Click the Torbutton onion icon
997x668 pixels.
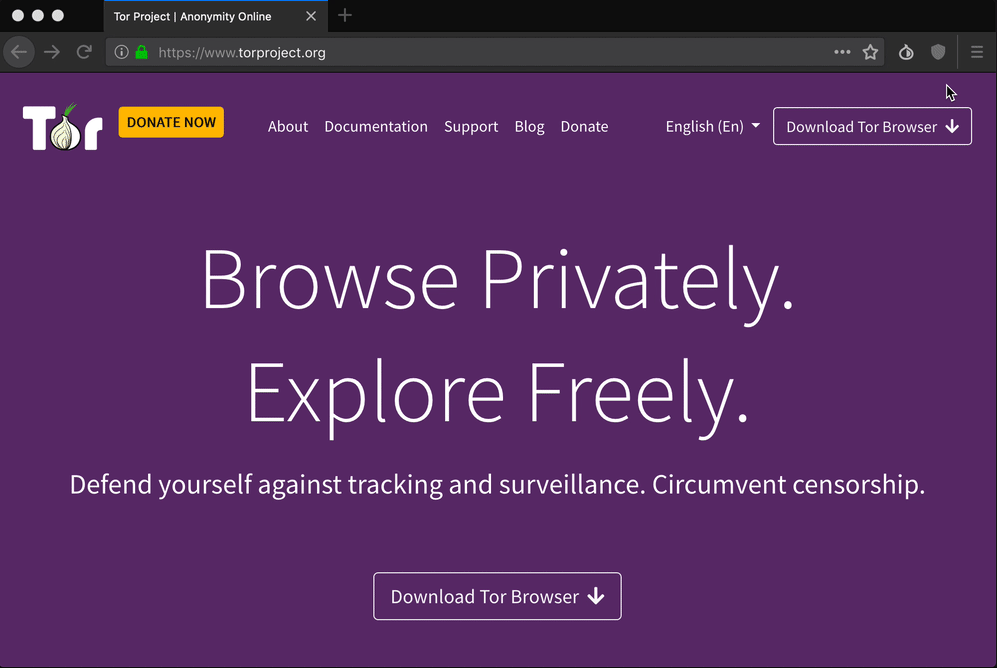point(906,52)
